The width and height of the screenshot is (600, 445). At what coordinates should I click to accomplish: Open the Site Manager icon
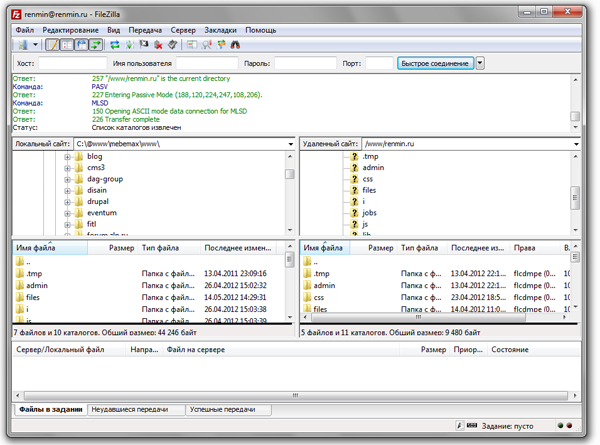click(x=23, y=45)
